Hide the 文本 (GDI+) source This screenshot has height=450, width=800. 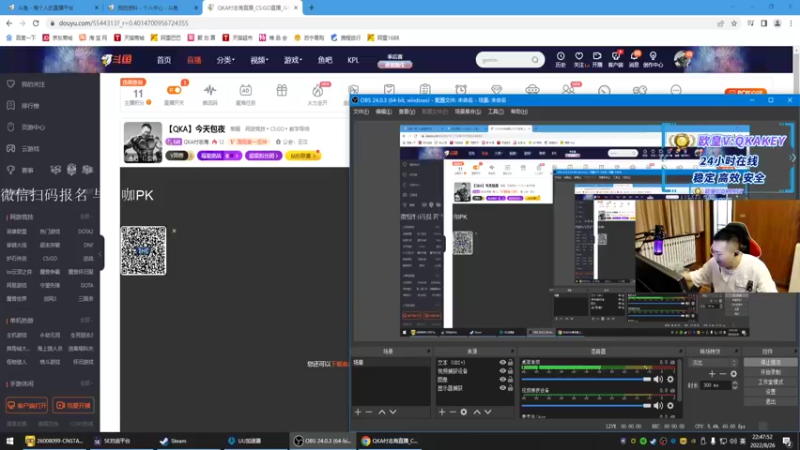tap(503, 363)
